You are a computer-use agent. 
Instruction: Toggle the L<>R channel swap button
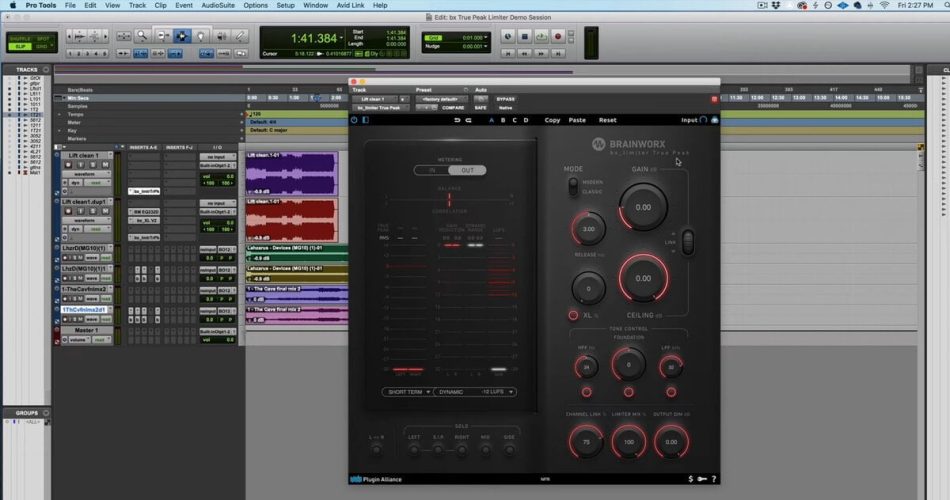pos(376,450)
